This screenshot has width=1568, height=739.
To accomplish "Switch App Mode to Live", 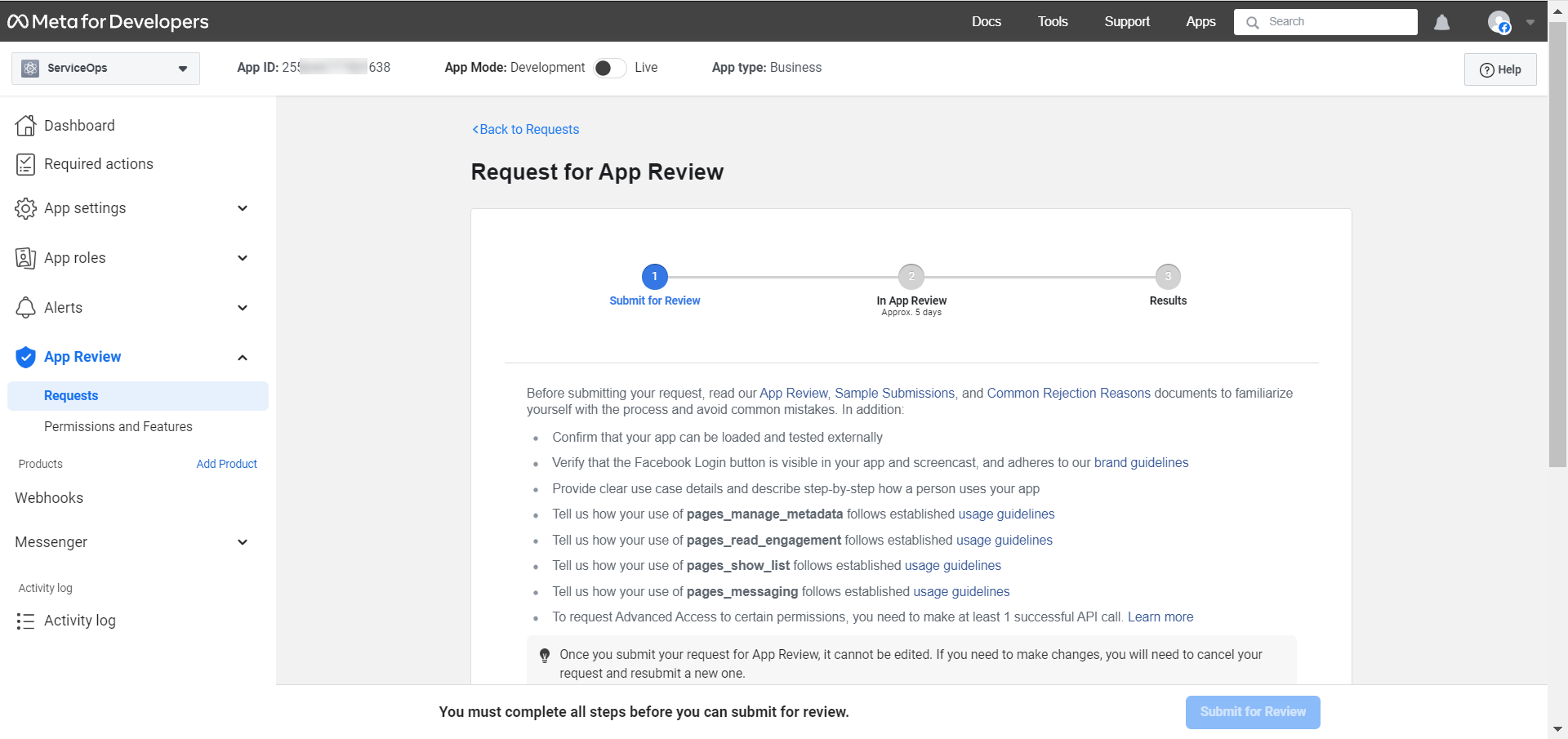I will click(x=608, y=68).
